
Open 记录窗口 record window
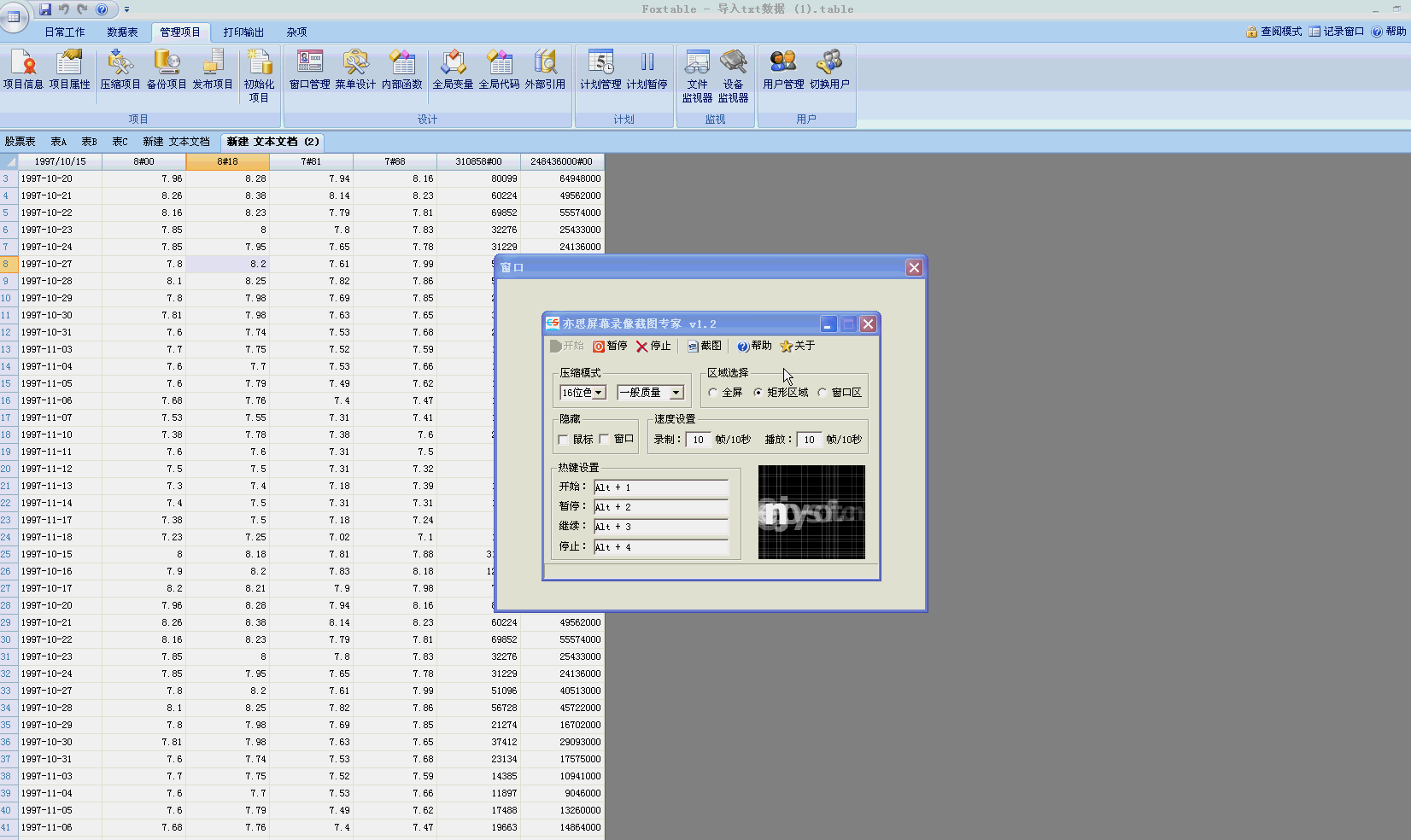(x=1337, y=32)
